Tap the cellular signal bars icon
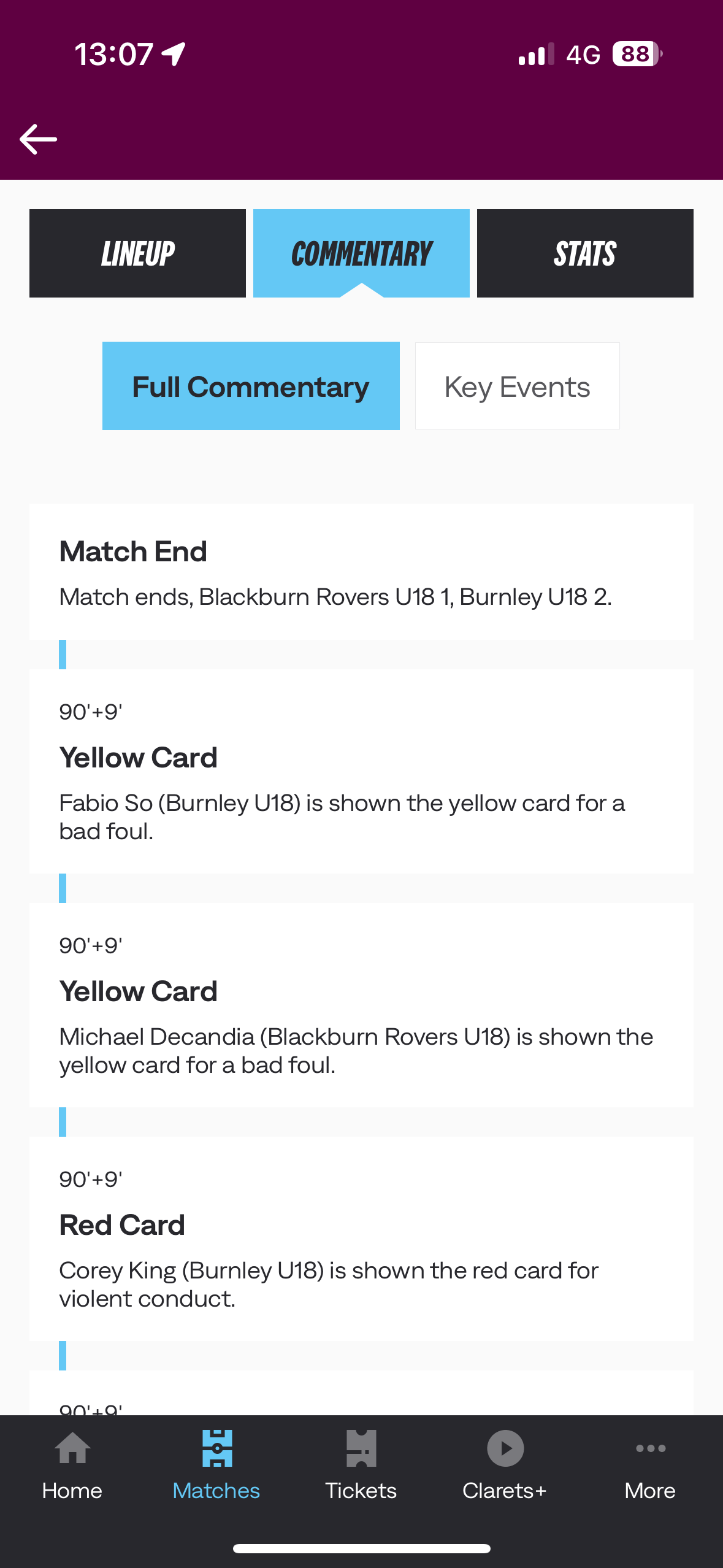Screen dimensions: 723x1568 pyautogui.click(x=536, y=54)
